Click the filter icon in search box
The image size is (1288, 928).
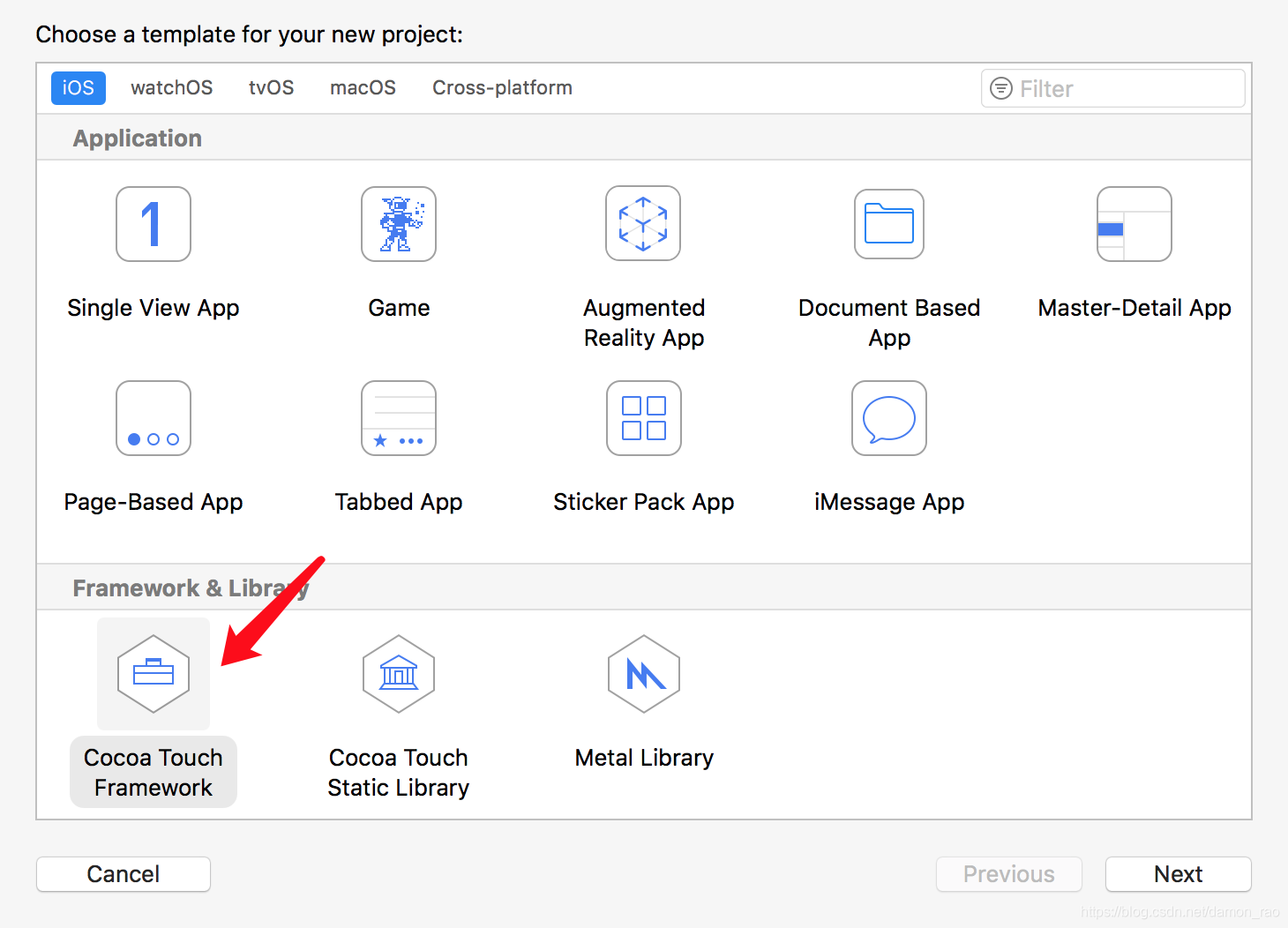click(x=1001, y=88)
